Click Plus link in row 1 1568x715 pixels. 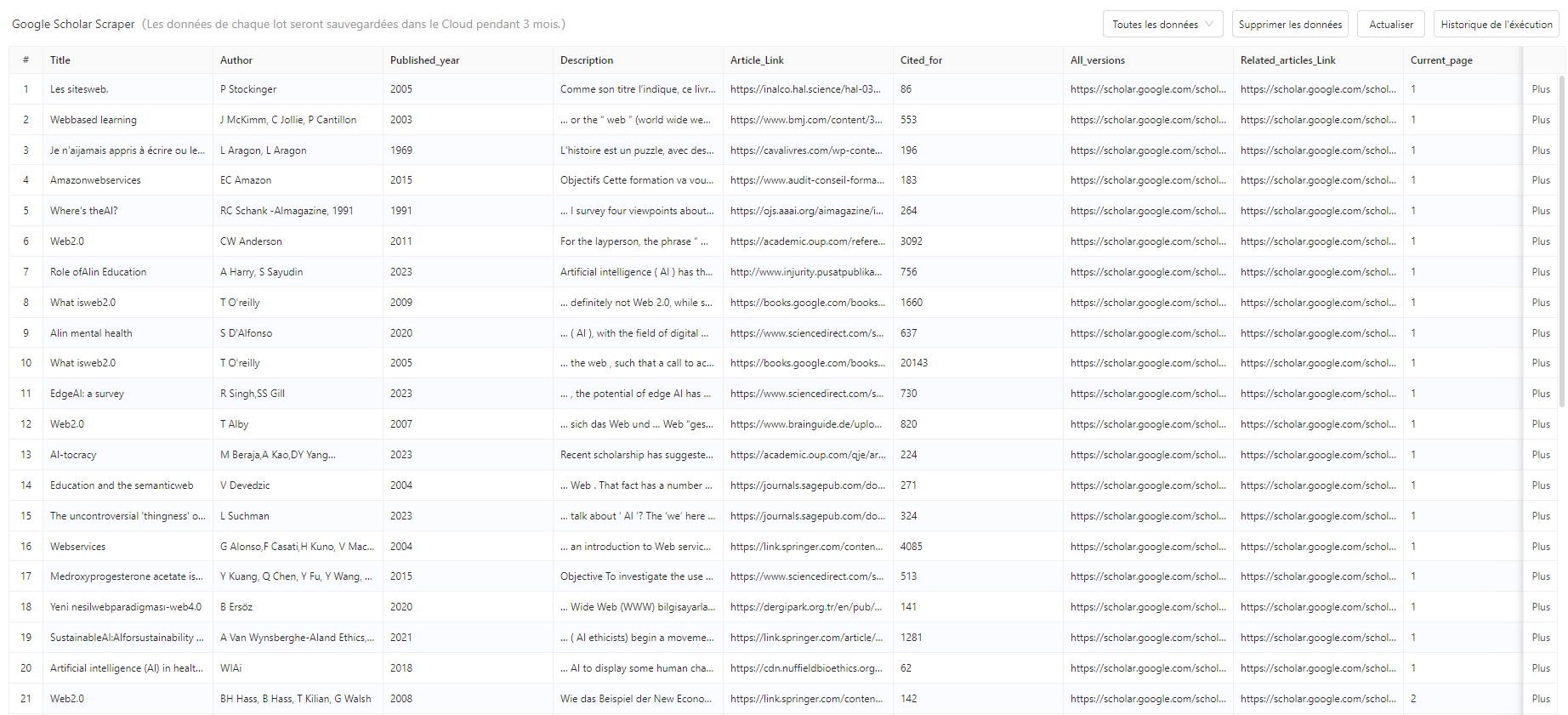(1541, 89)
